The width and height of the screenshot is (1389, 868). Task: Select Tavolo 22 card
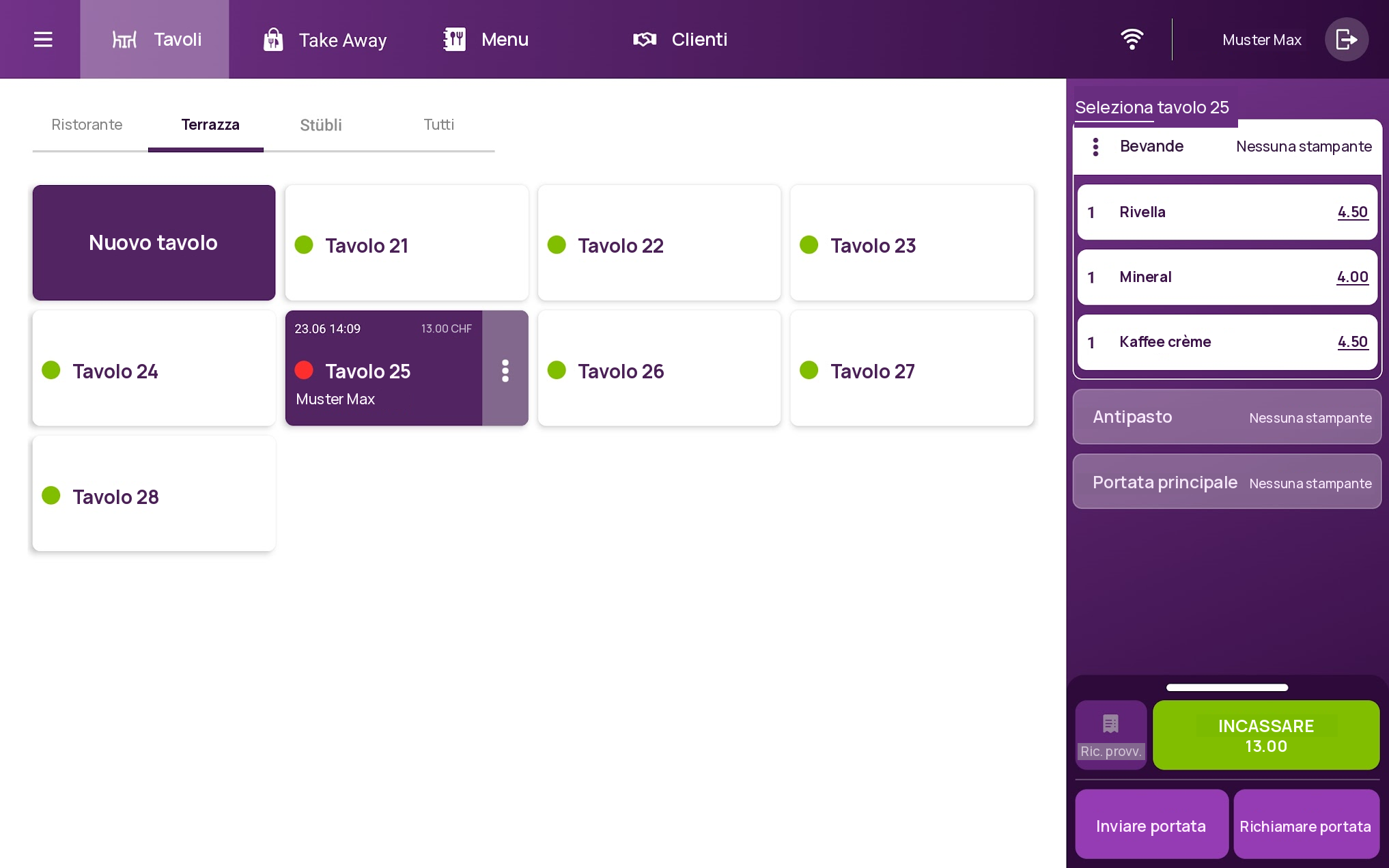[x=659, y=242]
